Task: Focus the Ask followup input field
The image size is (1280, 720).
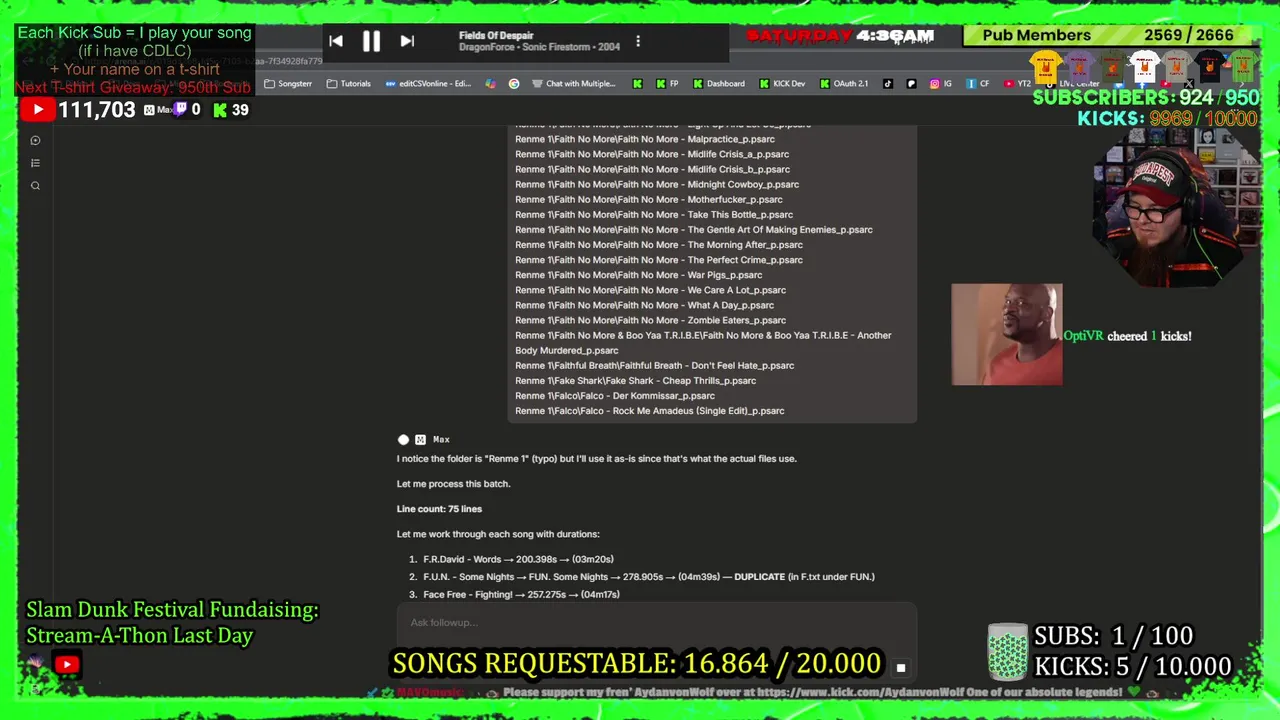Action: click(x=656, y=622)
